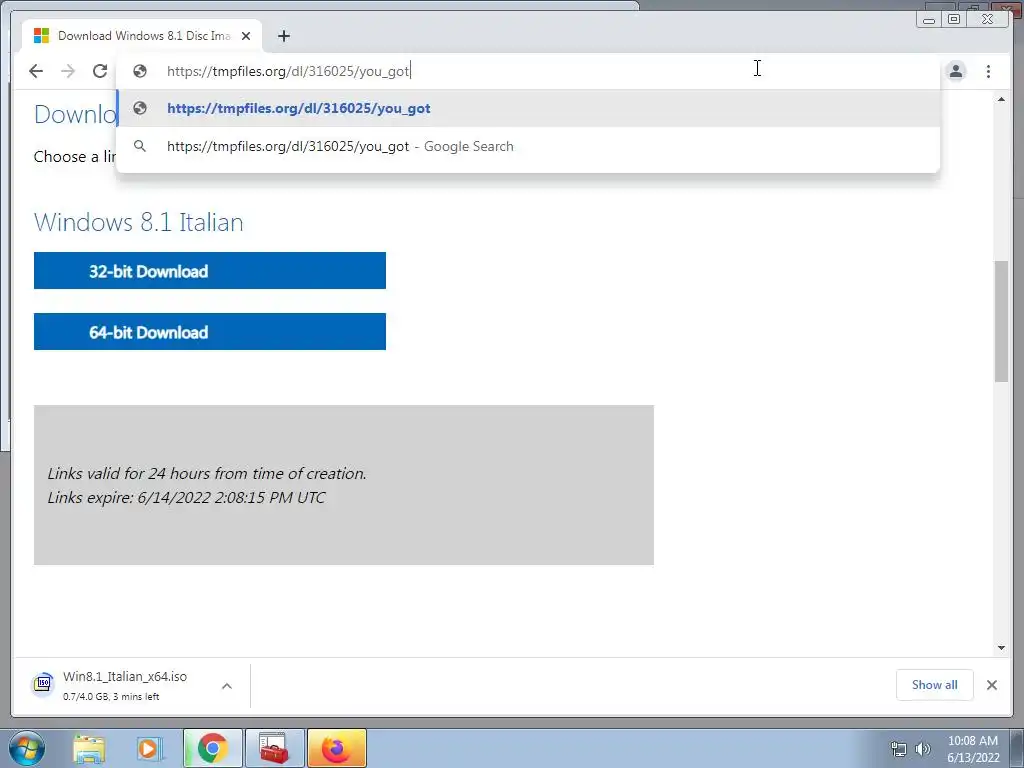The height and width of the screenshot is (768, 1024).
Task: Close the Download Windows 8.1 Disc Image tab
Action: pyautogui.click(x=246, y=36)
